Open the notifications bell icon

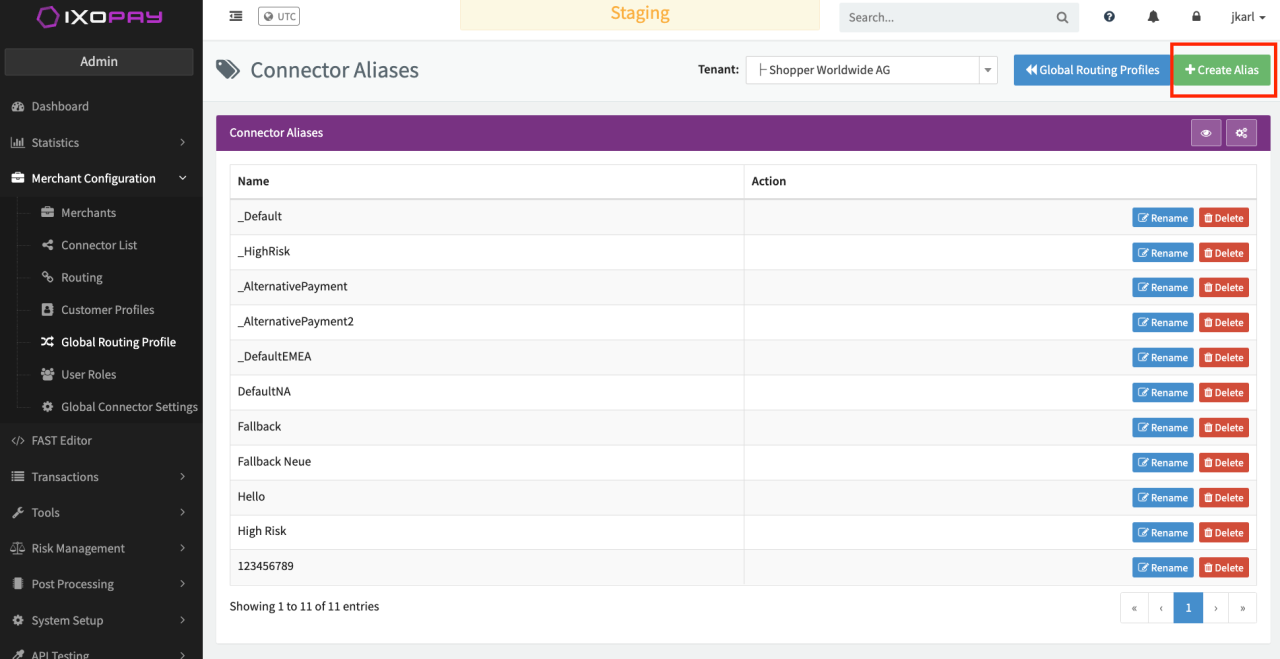pyautogui.click(x=1153, y=17)
